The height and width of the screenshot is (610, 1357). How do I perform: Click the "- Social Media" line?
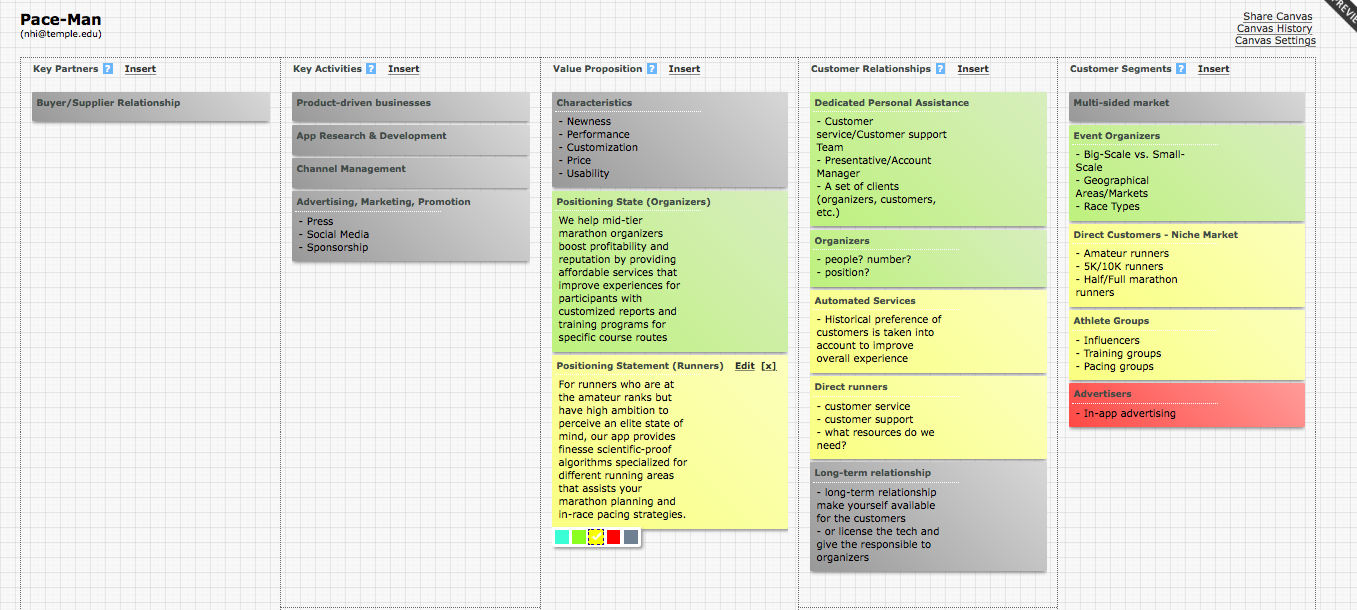tap(333, 235)
